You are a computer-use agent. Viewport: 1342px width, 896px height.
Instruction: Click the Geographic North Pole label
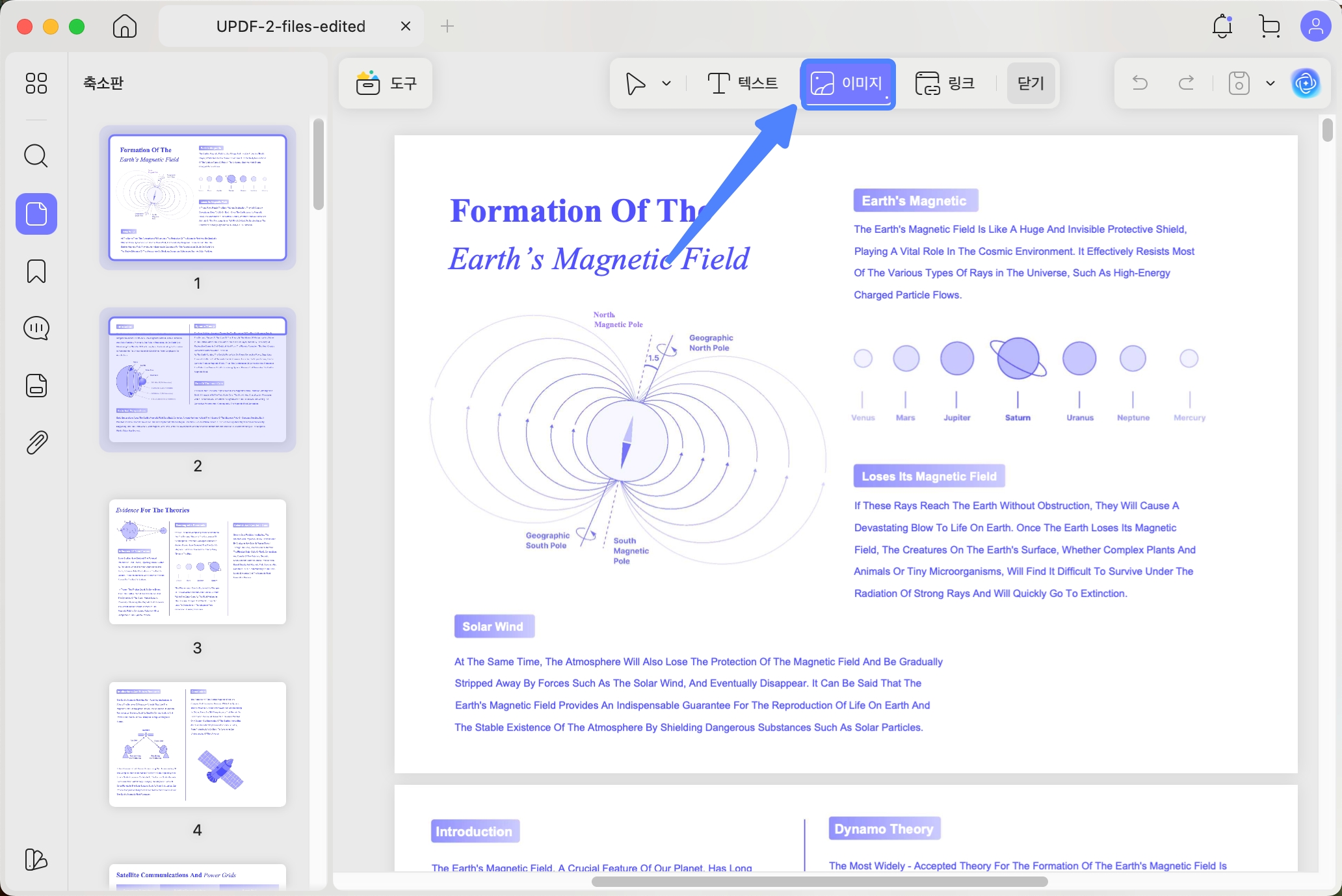711,343
